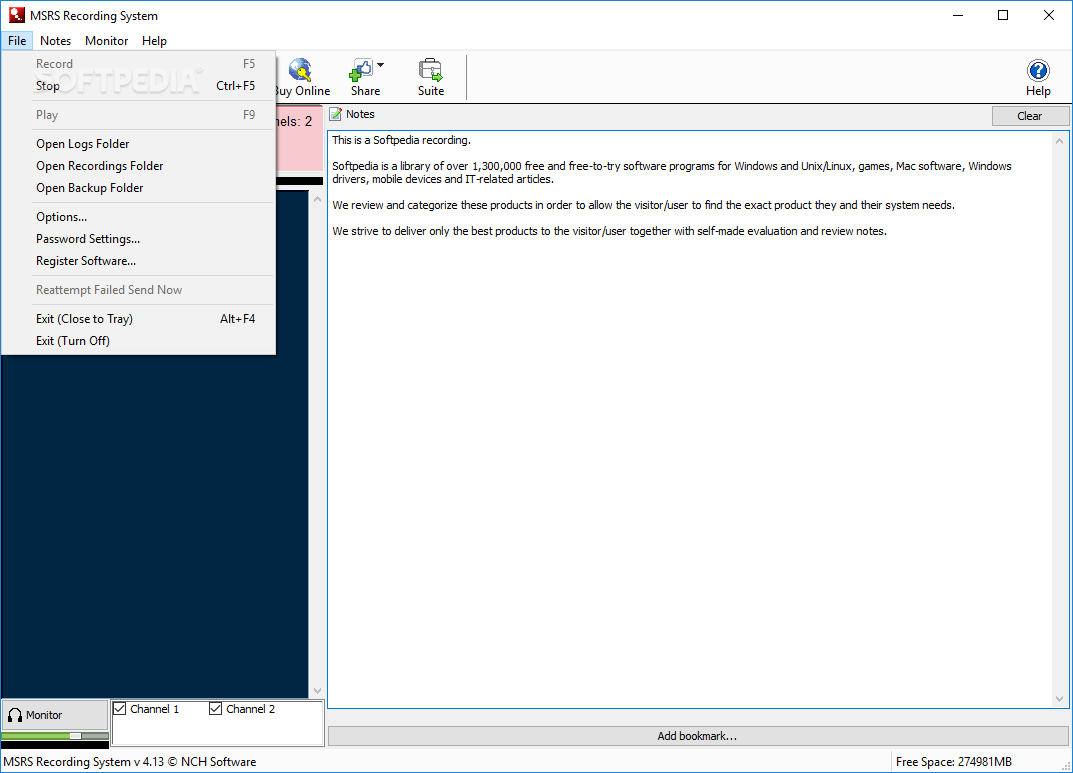This screenshot has height=773, width=1073.
Task: Open the Help menu
Action: pyautogui.click(x=154, y=41)
